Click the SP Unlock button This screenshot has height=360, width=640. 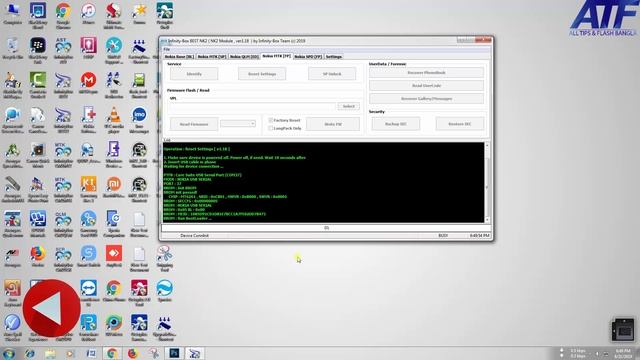click(332, 74)
